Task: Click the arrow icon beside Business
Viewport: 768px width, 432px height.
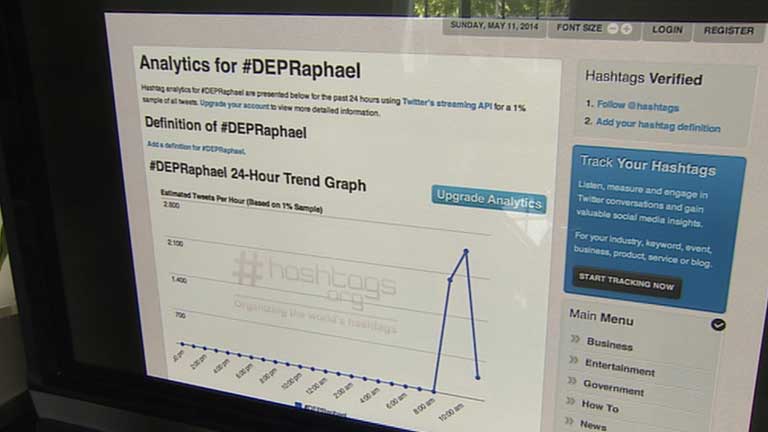Action: (575, 339)
